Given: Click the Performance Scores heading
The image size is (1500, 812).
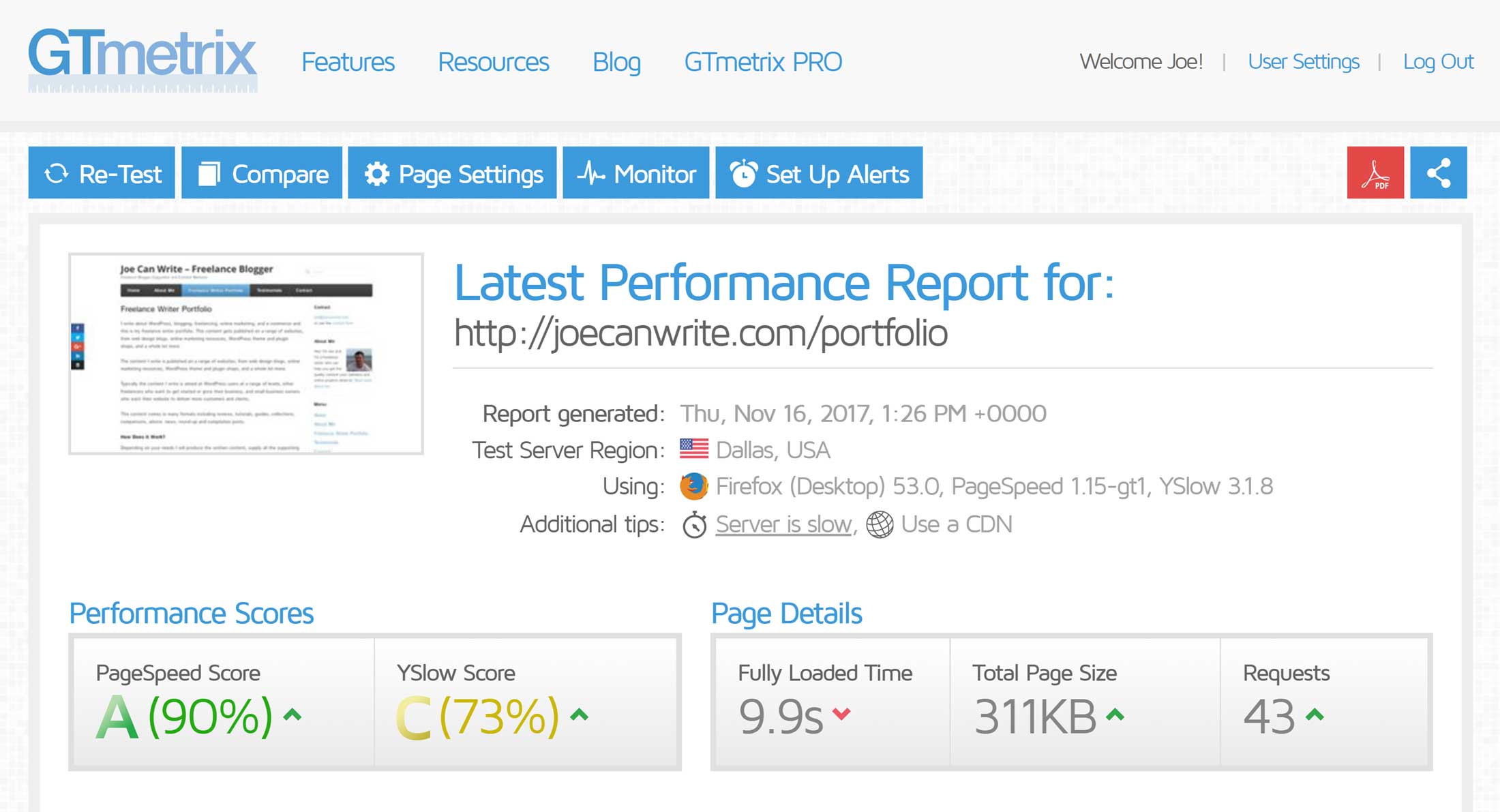Looking at the screenshot, I should click(x=192, y=614).
